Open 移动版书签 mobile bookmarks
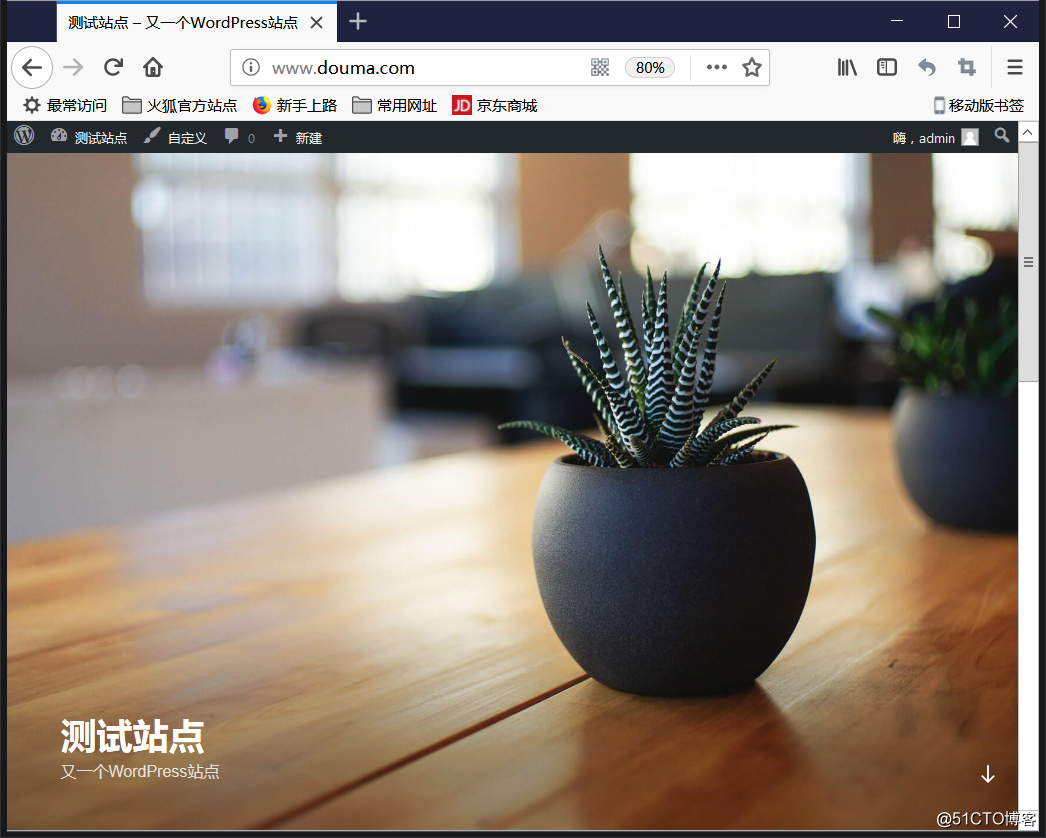 click(979, 105)
